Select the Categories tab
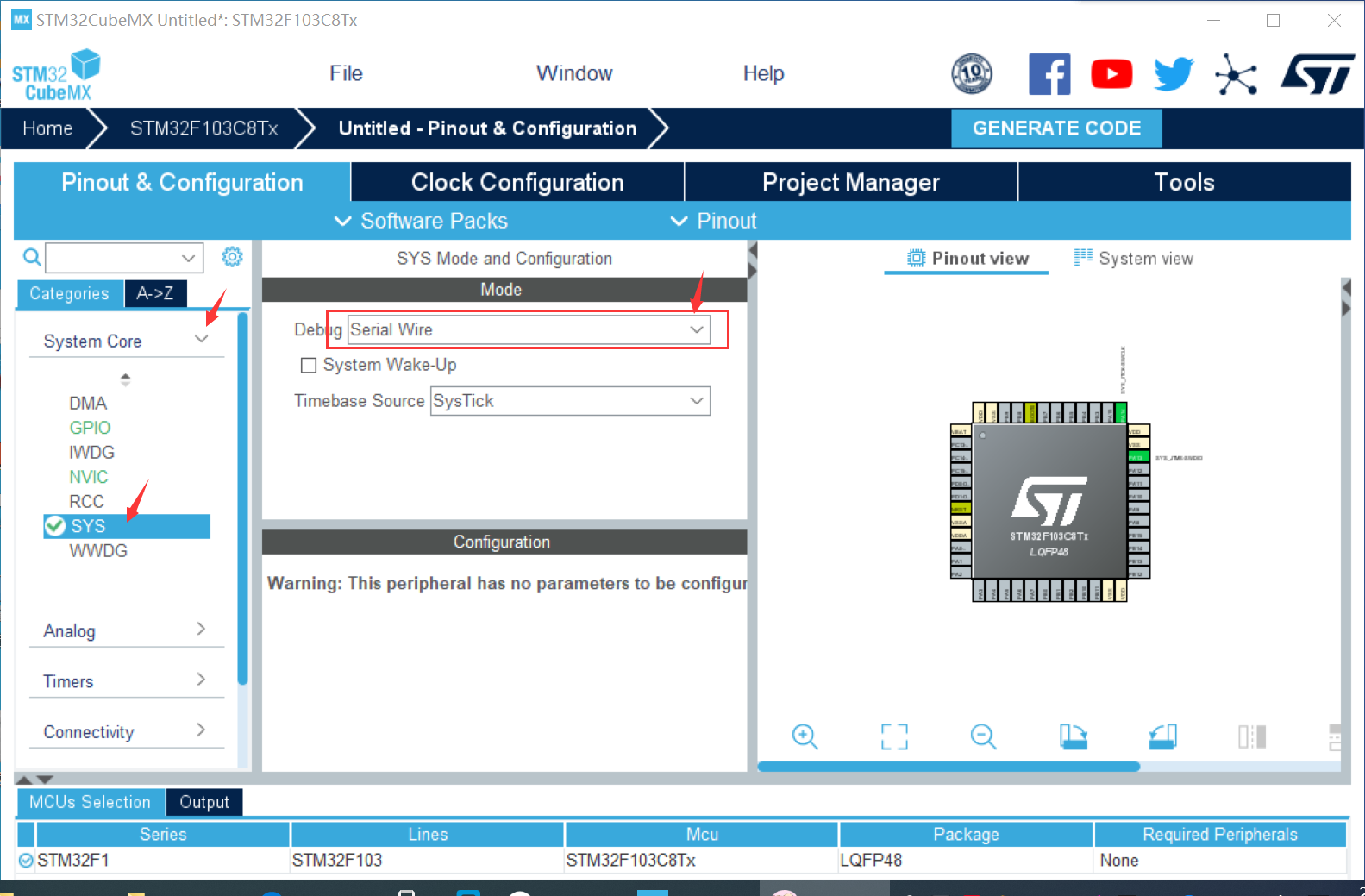1365x896 pixels. (70, 293)
